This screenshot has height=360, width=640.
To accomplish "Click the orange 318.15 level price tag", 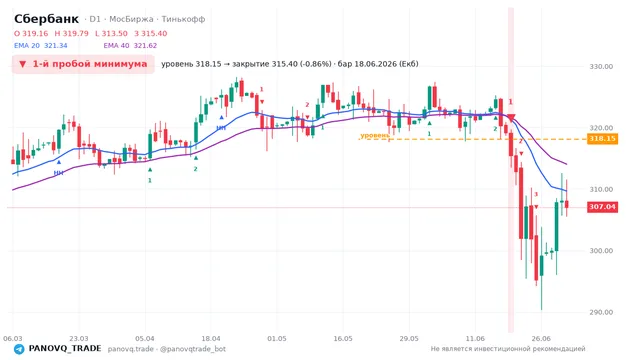I will pyautogui.click(x=602, y=139).
